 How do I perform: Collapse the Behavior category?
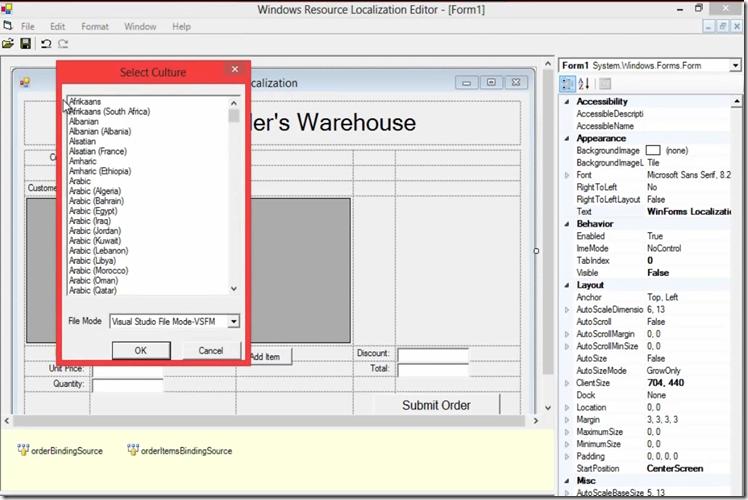tap(567, 224)
